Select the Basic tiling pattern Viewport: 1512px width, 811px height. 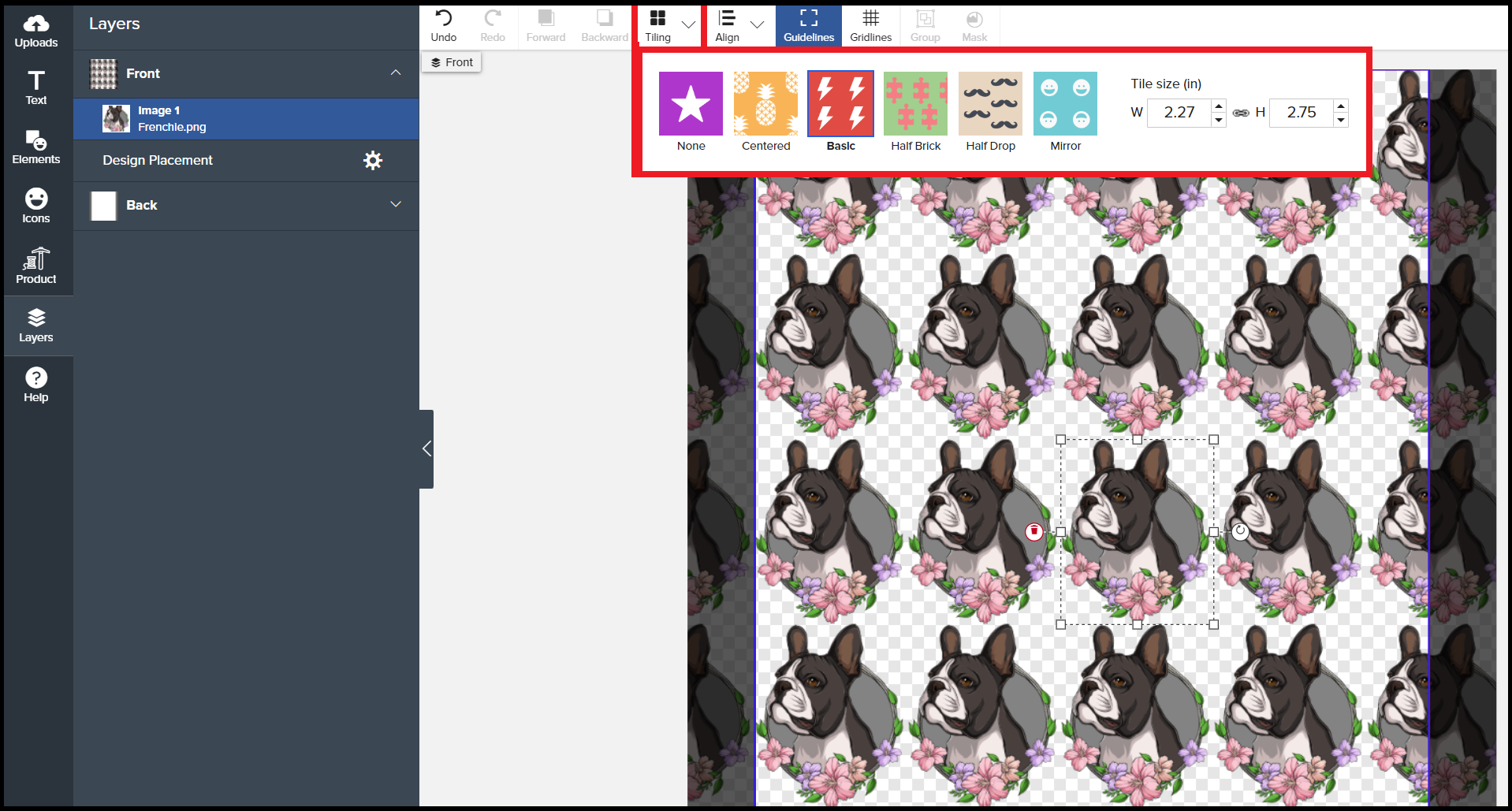tap(840, 112)
